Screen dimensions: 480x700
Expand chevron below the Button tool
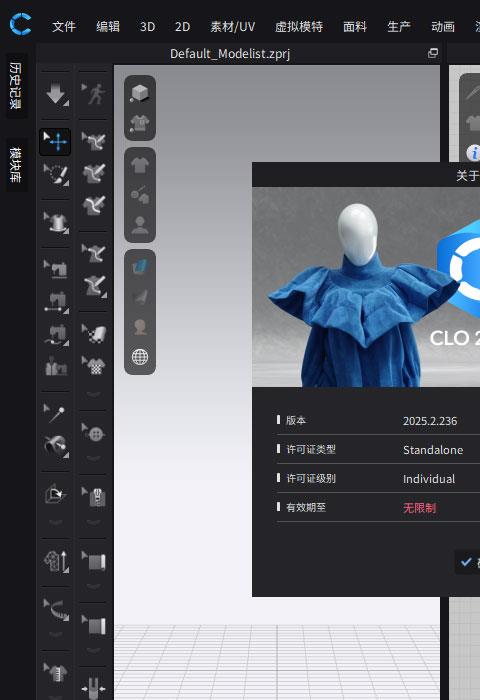tap(94, 458)
